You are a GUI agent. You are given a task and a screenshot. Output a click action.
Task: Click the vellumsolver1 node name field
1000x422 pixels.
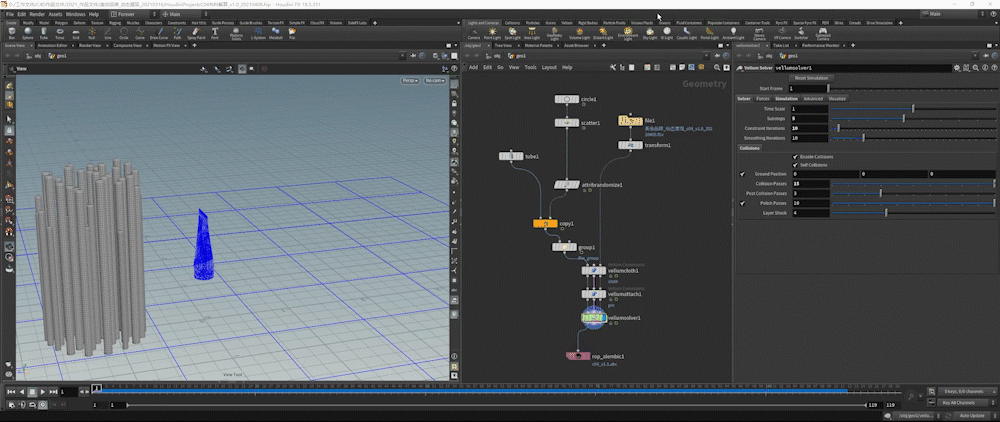863,68
